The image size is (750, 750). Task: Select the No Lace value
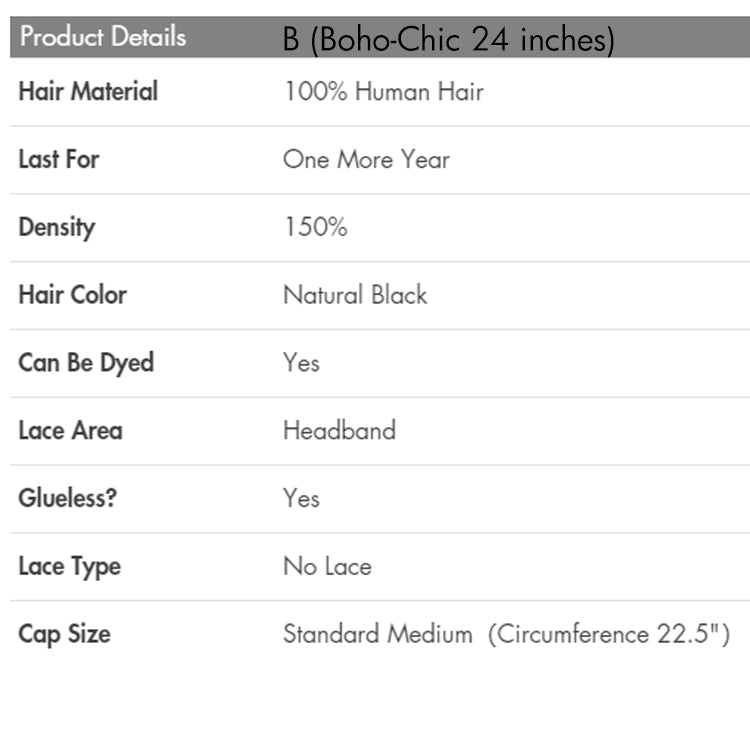328,566
